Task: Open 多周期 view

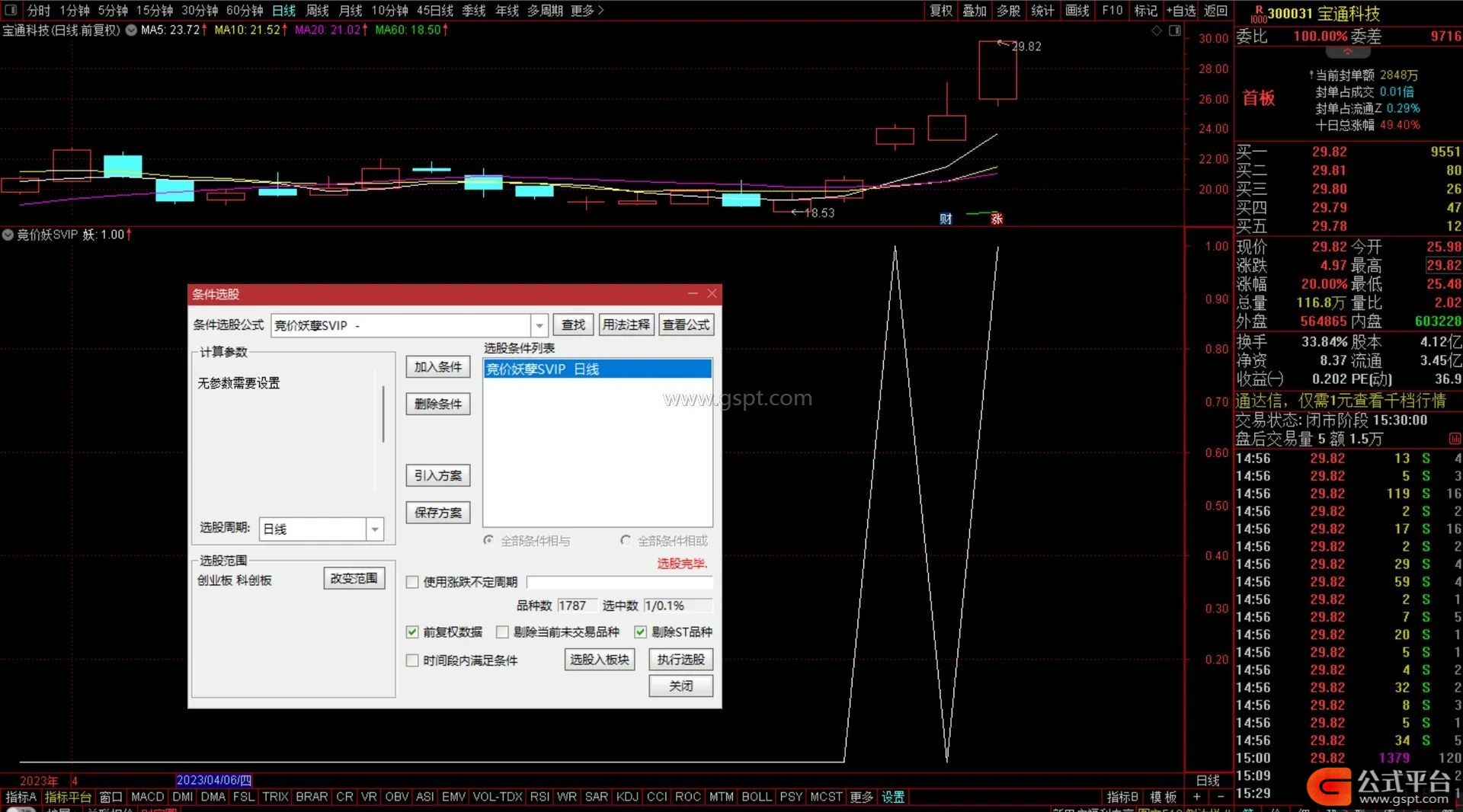Action: point(545,11)
